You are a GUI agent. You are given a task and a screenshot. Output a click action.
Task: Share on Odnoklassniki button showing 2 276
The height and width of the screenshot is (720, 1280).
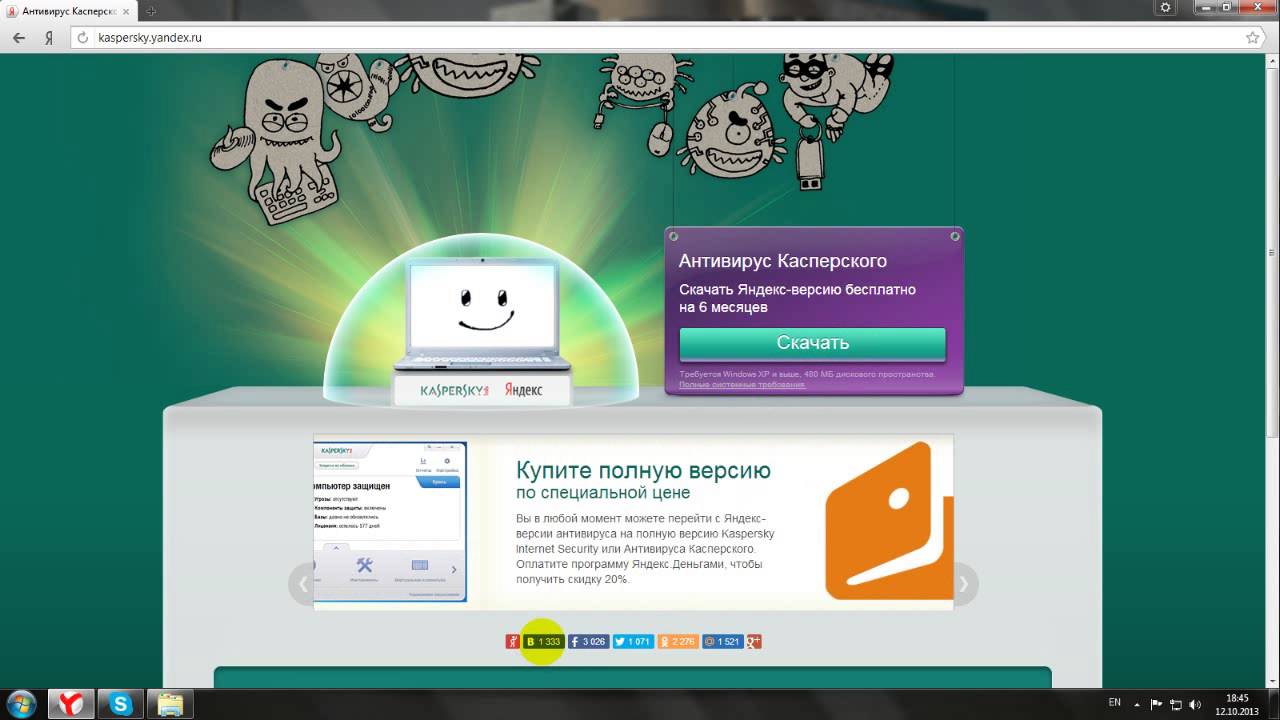click(679, 641)
